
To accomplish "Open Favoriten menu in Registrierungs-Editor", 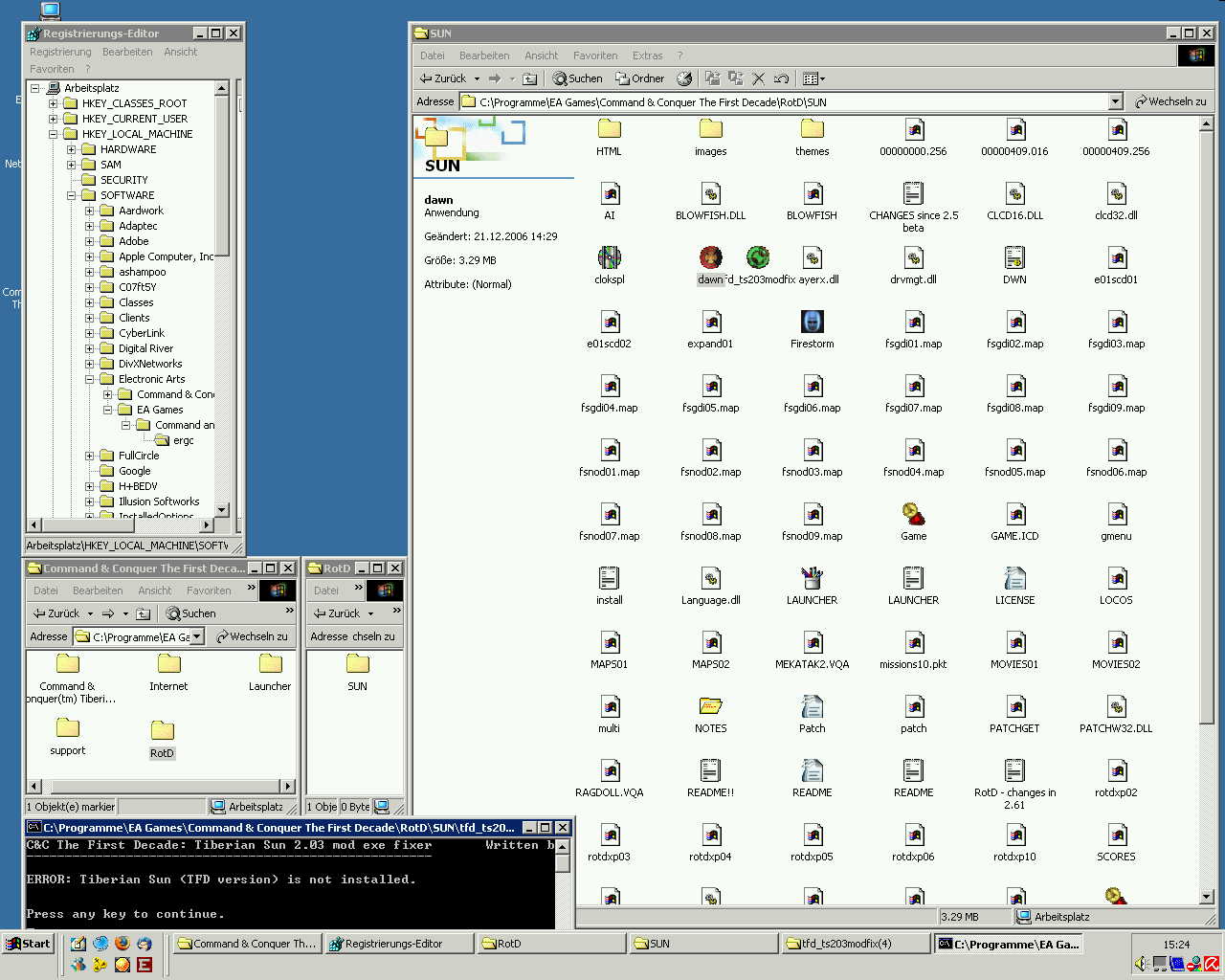I will click(52, 69).
